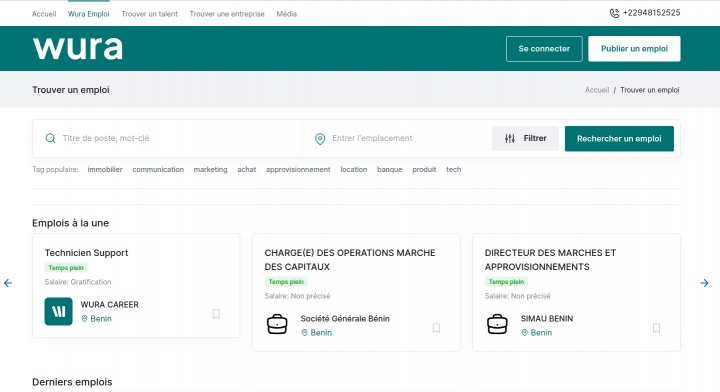This screenshot has height=392, width=720.
Task: Open DIRECTEUR DES MARCHES ET APPROVISIONNEMENTS job
Action: pyautogui.click(x=550, y=260)
